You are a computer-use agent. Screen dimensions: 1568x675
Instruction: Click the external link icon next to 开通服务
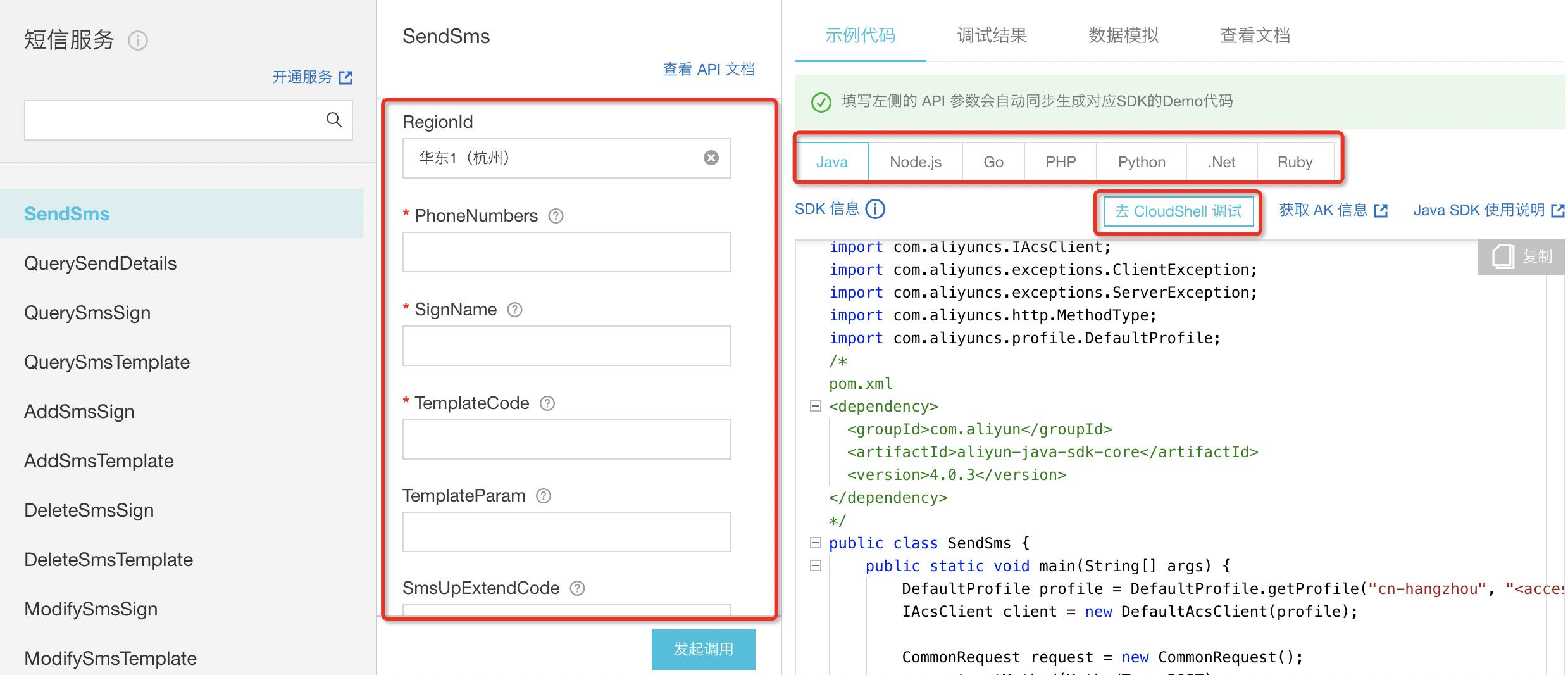click(345, 77)
